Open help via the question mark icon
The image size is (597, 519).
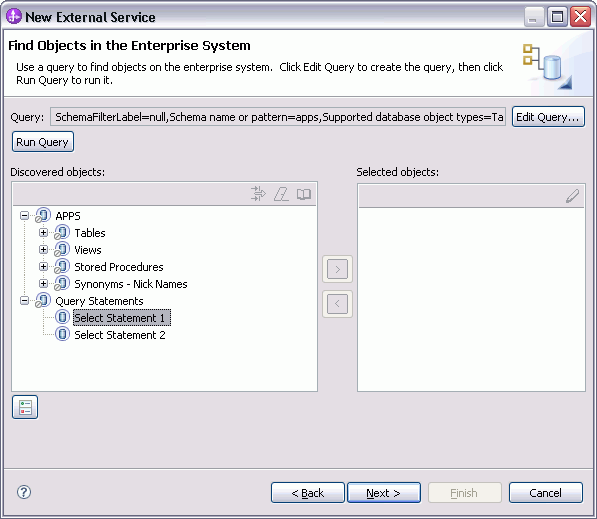pos(24,492)
